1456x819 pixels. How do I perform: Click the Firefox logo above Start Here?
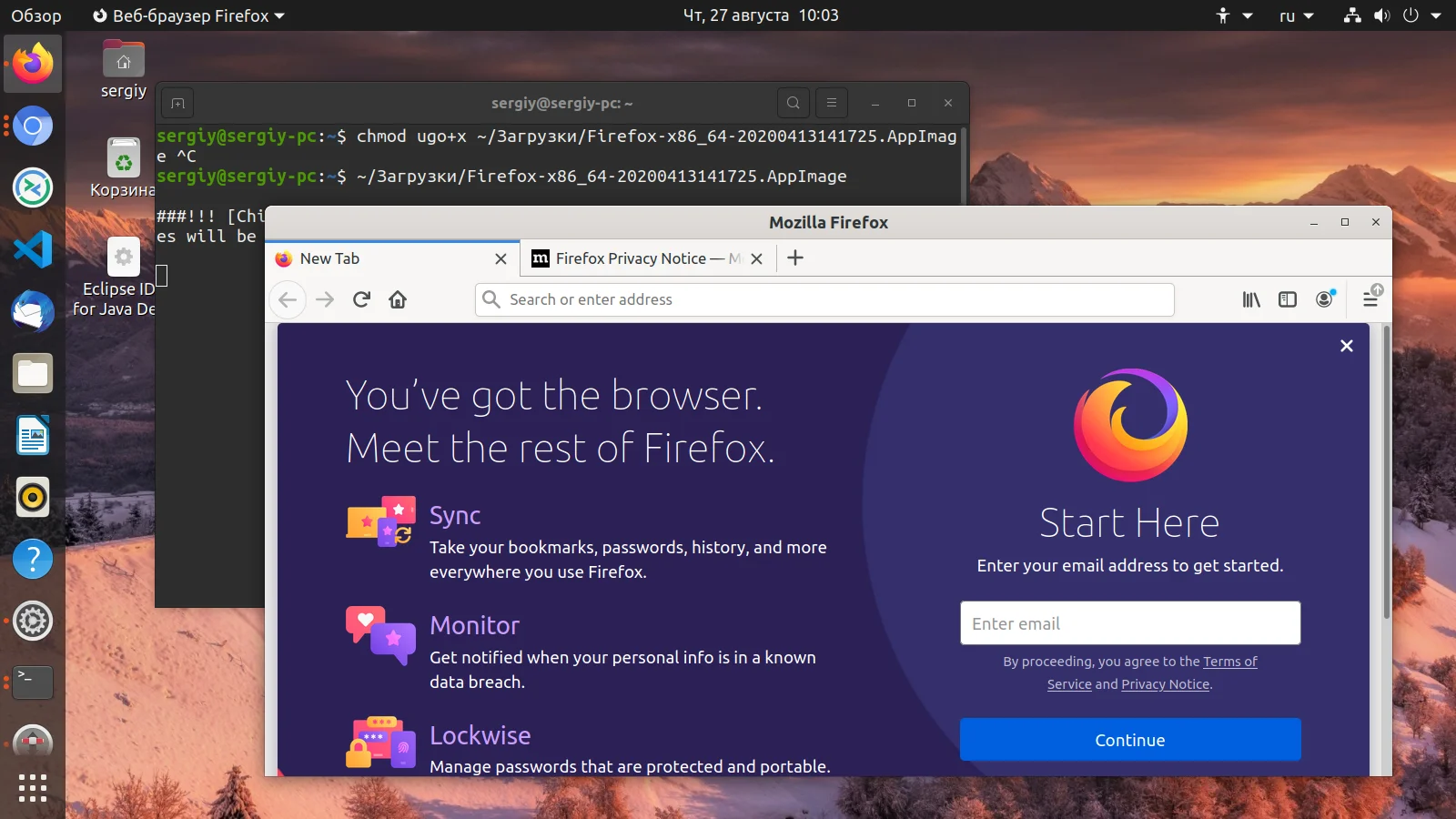coord(1130,425)
